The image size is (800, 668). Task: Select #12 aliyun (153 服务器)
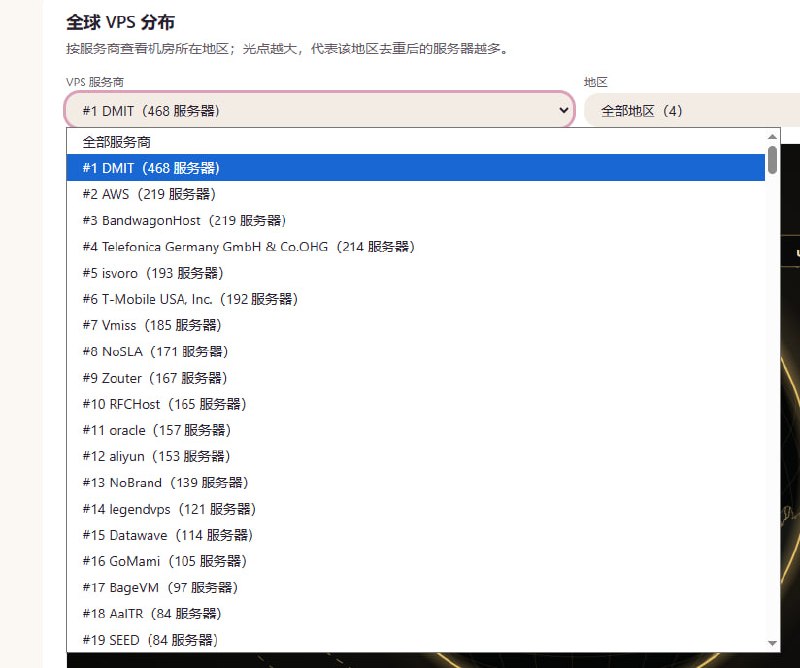tap(415, 456)
